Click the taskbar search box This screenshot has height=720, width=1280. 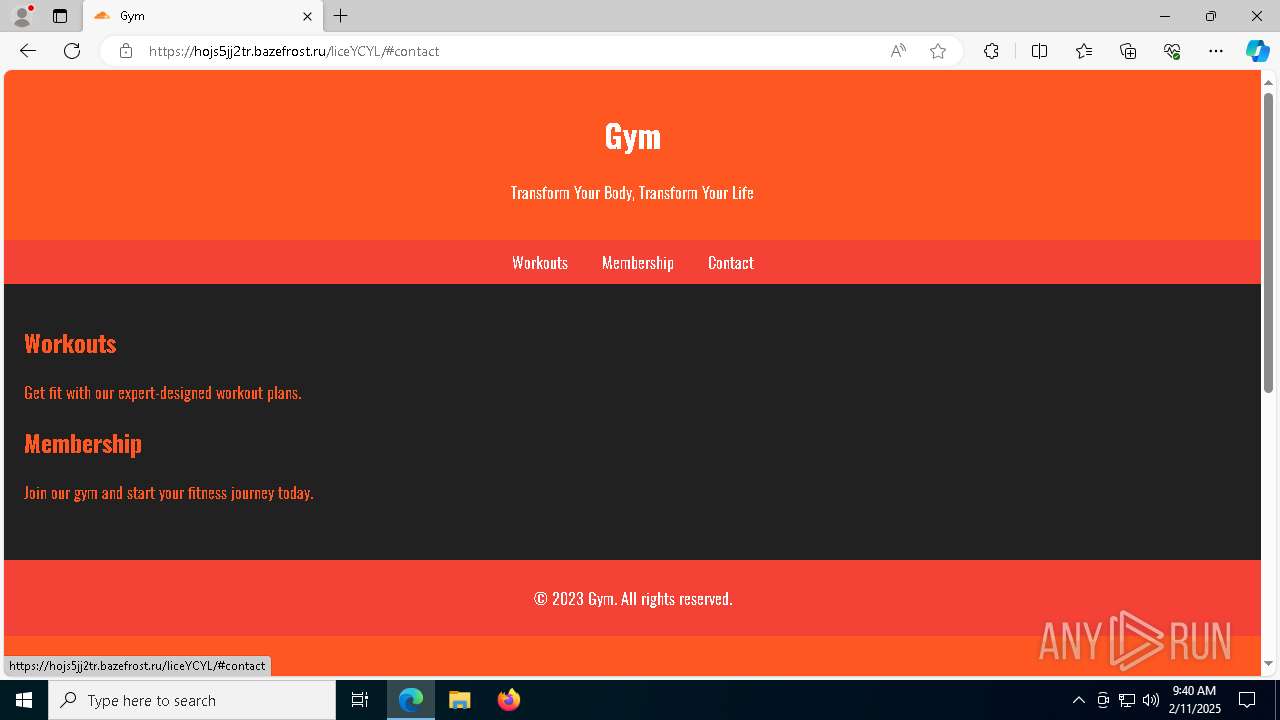[x=192, y=700]
